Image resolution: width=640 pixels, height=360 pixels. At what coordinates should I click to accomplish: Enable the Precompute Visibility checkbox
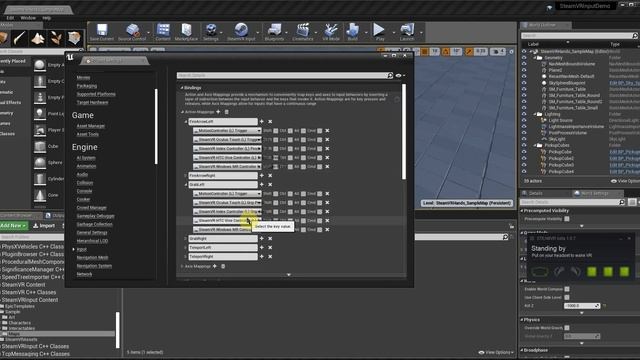(x=567, y=219)
